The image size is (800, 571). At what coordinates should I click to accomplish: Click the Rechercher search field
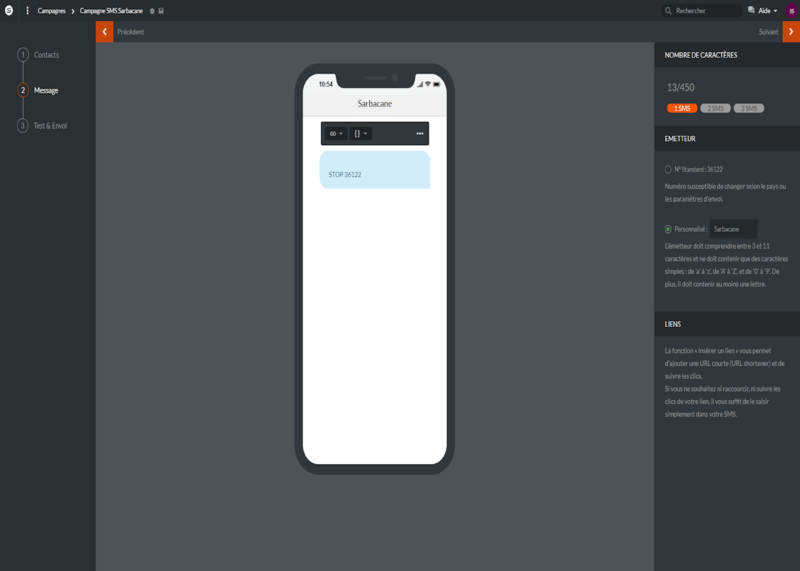coord(706,11)
